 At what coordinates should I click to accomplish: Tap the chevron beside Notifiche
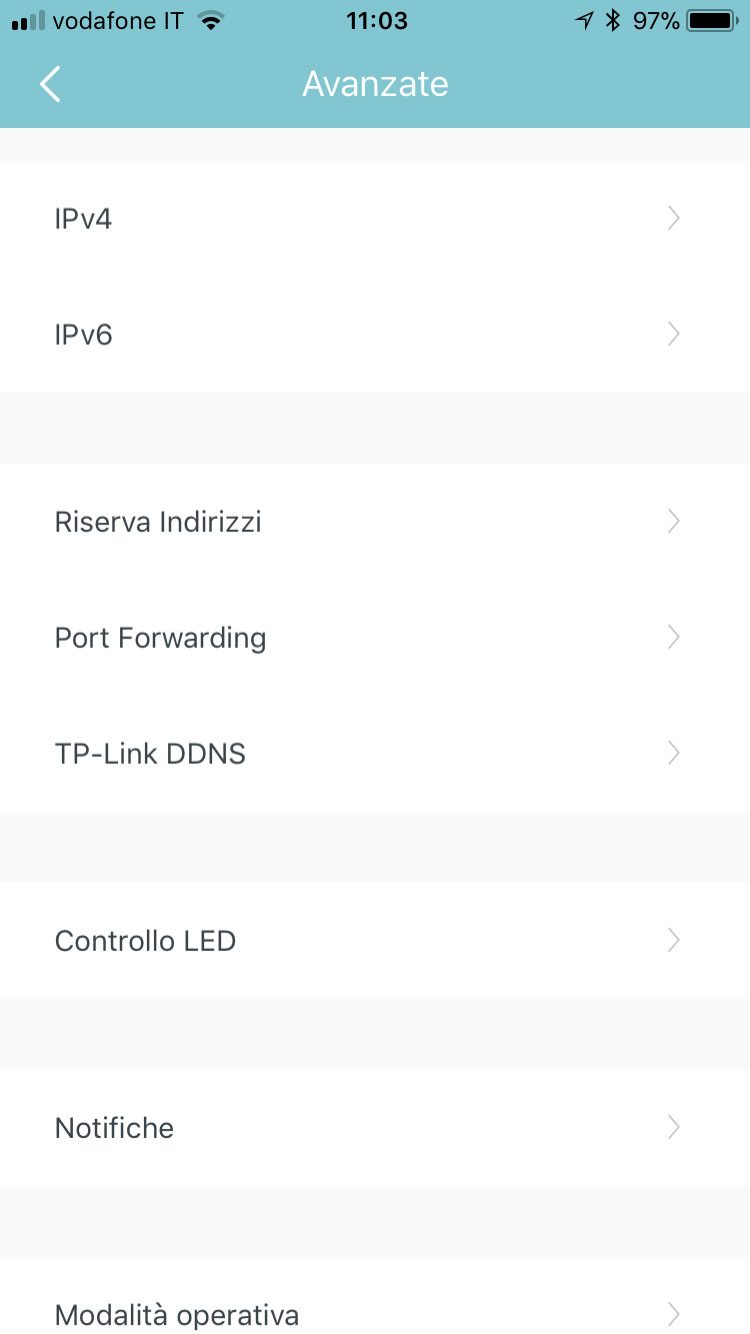pyautogui.click(x=673, y=1127)
